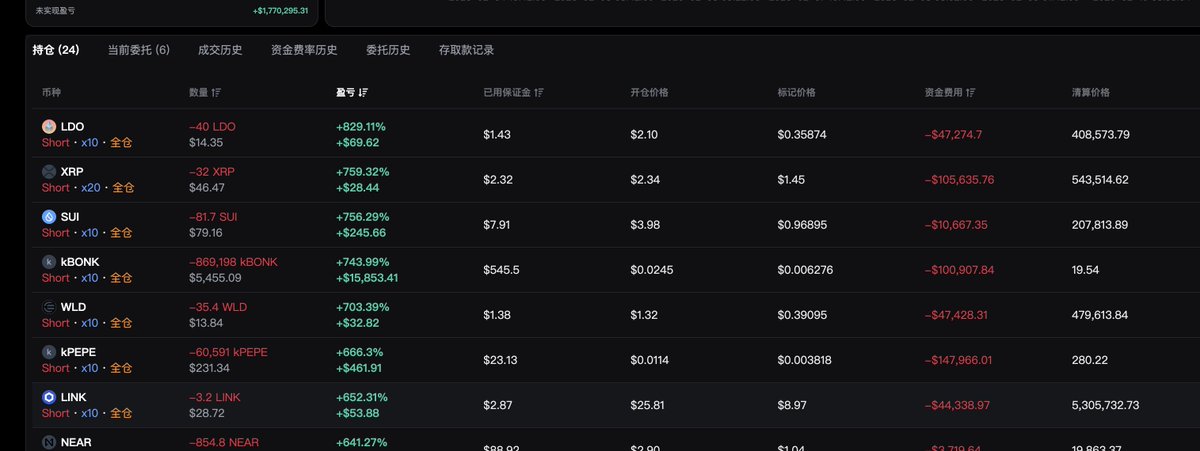1200x451 pixels.
Task: Sort by 数量 column sort icon
Action: click(x=217, y=92)
